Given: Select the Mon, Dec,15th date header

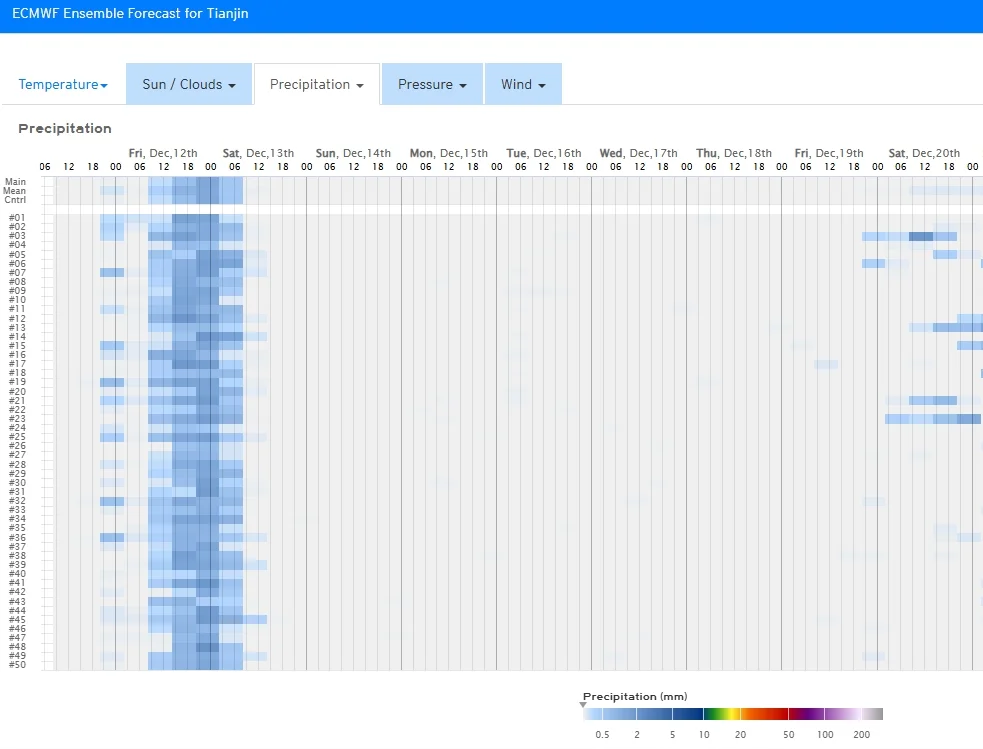Looking at the screenshot, I should tap(448, 153).
